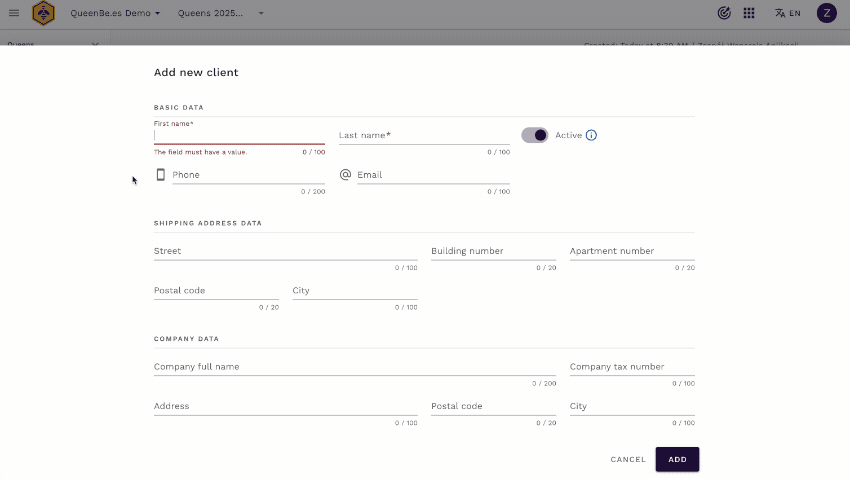This screenshot has width=850, height=479.
Task: Expand the Queens 2025 season dropdown
Action: point(220,13)
